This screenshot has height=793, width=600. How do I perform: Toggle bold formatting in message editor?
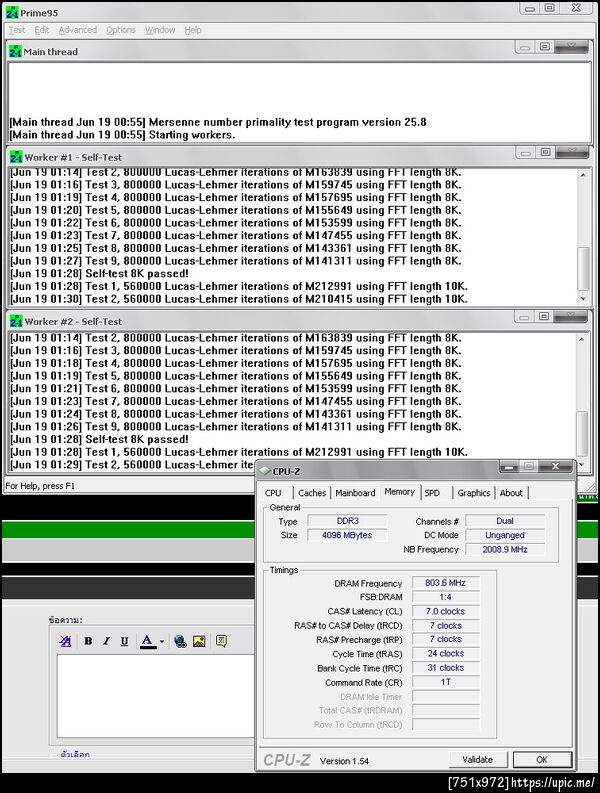(88, 641)
